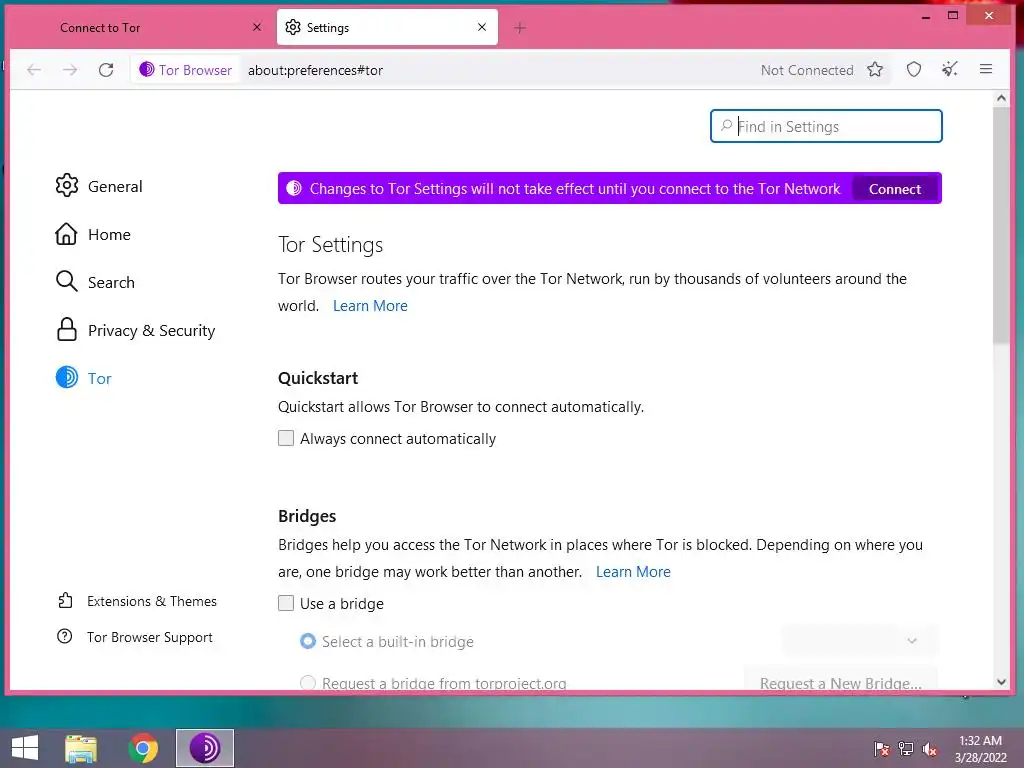The width and height of the screenshot is (1024, 768).
Task: Click the back navigation arrow
Action: coord(34,70)
